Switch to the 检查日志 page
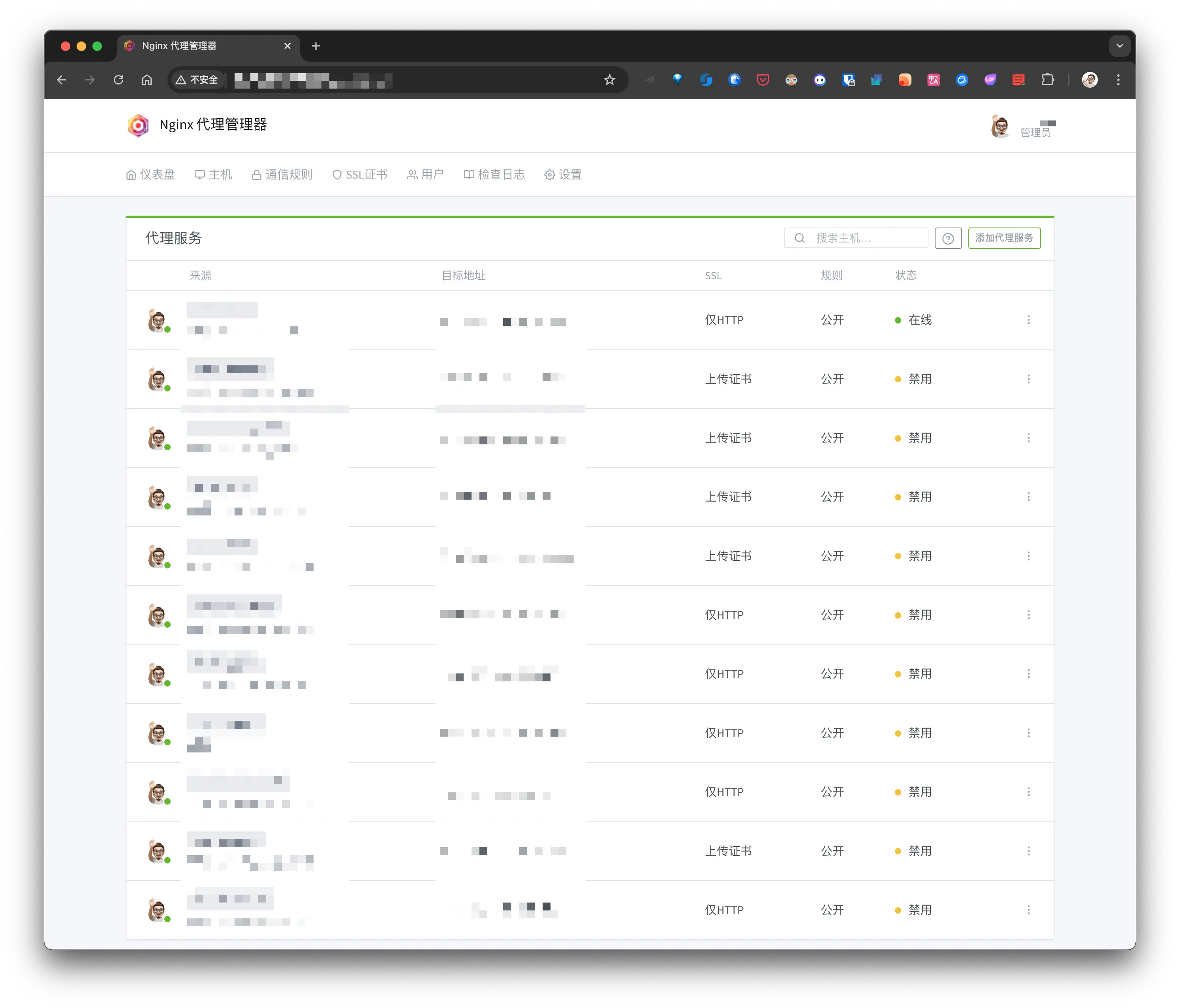 tap(494, 175)
